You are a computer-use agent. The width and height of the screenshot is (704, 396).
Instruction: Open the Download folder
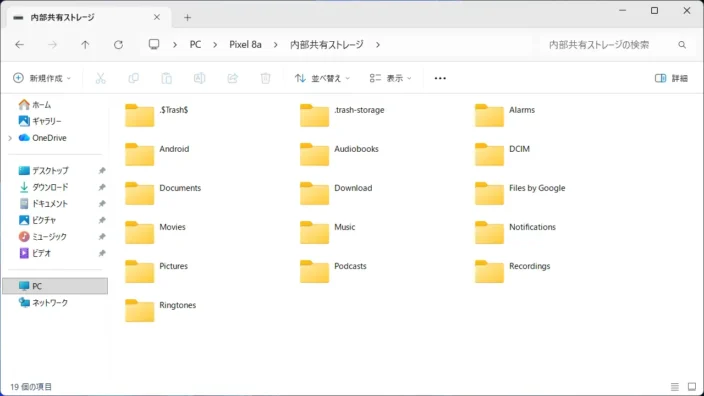pos(336,193)
